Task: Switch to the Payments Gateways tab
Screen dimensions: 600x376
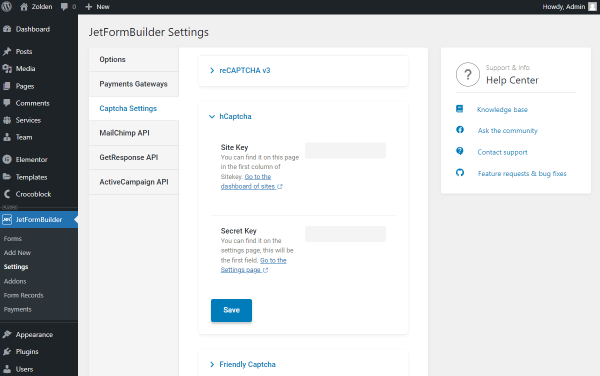Action: (134, 84)
